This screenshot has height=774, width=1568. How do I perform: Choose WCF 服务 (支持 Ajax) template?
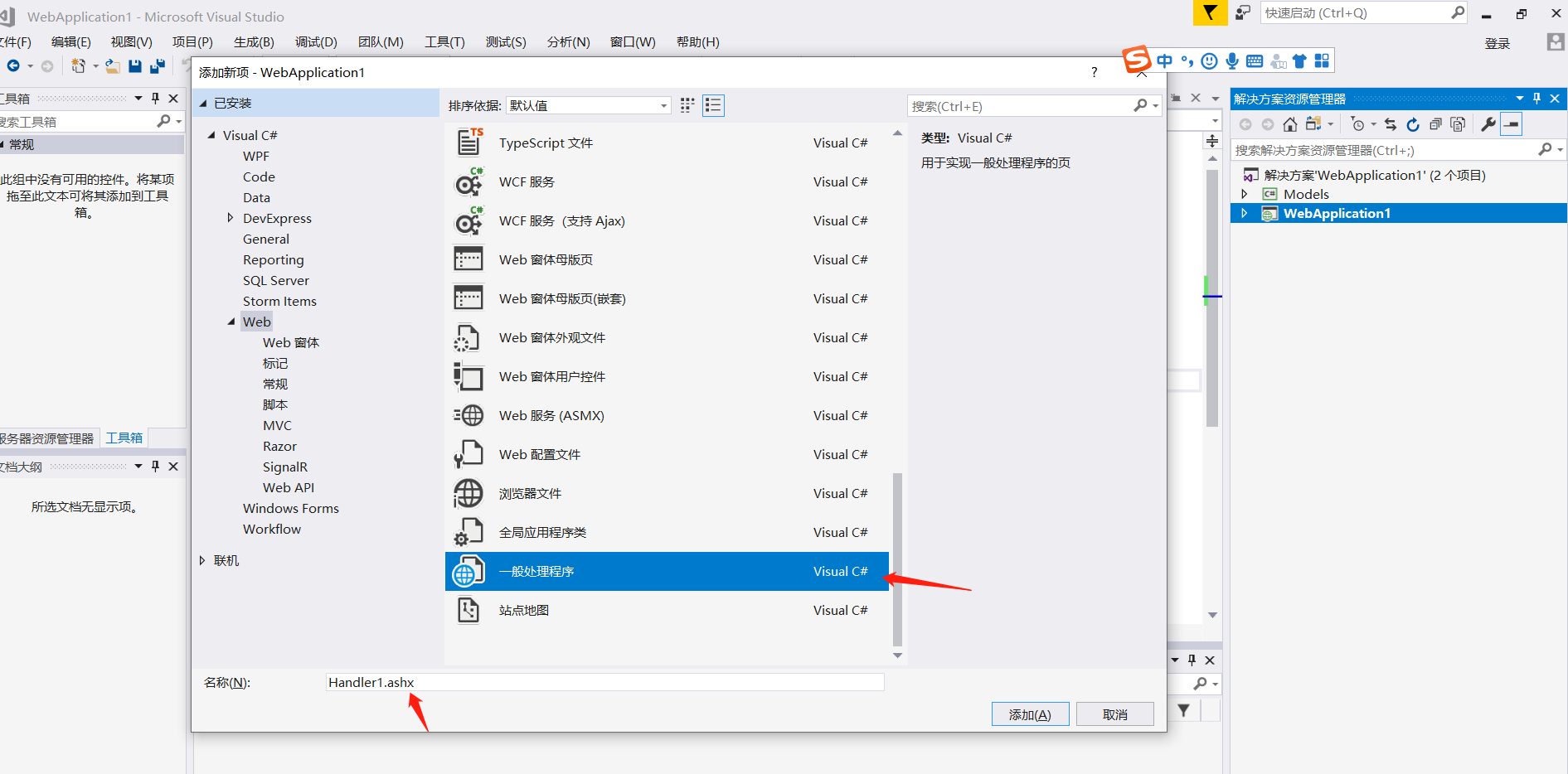click(667, 221)
